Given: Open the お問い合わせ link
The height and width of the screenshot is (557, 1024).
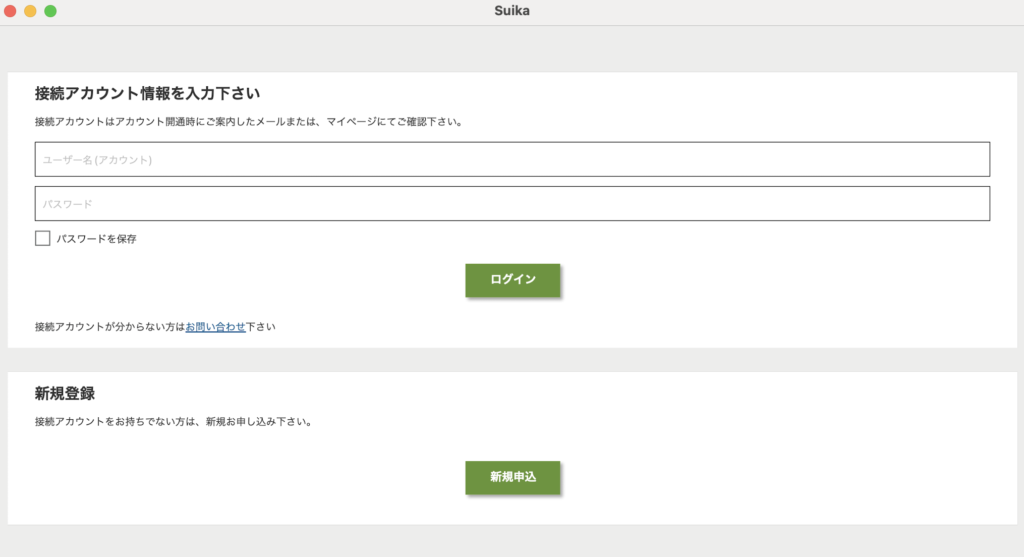Looking at the screenshot, I should coord(216,326).
